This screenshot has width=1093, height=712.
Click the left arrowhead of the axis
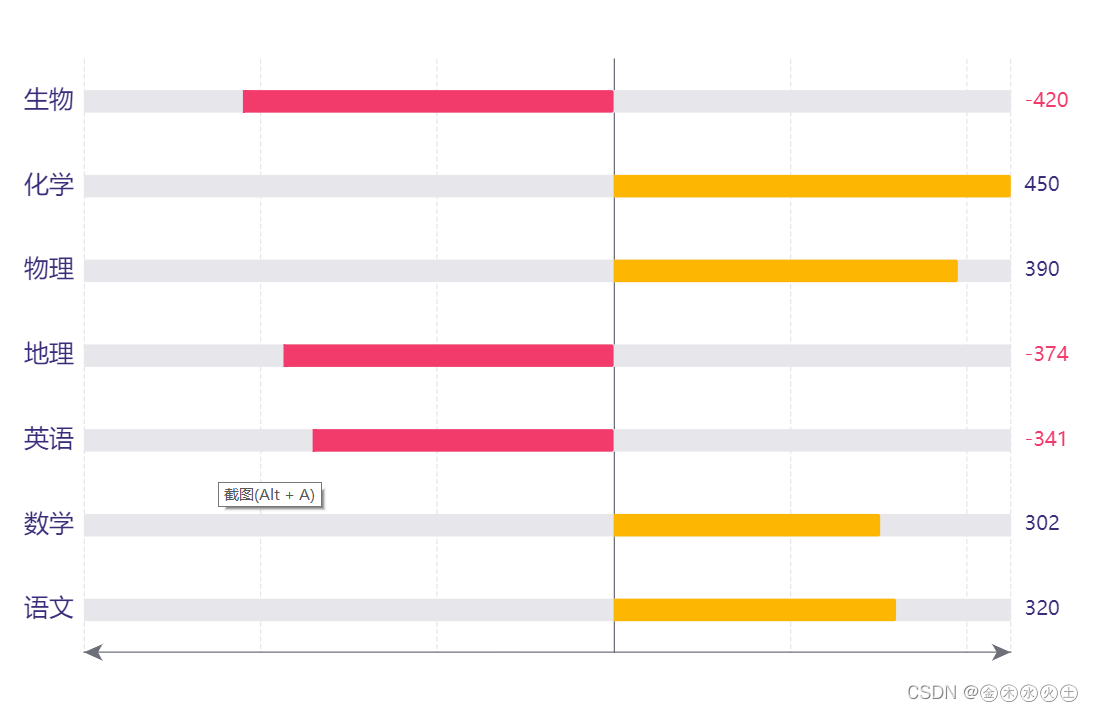pyautogui.click(x=93, y=652)
